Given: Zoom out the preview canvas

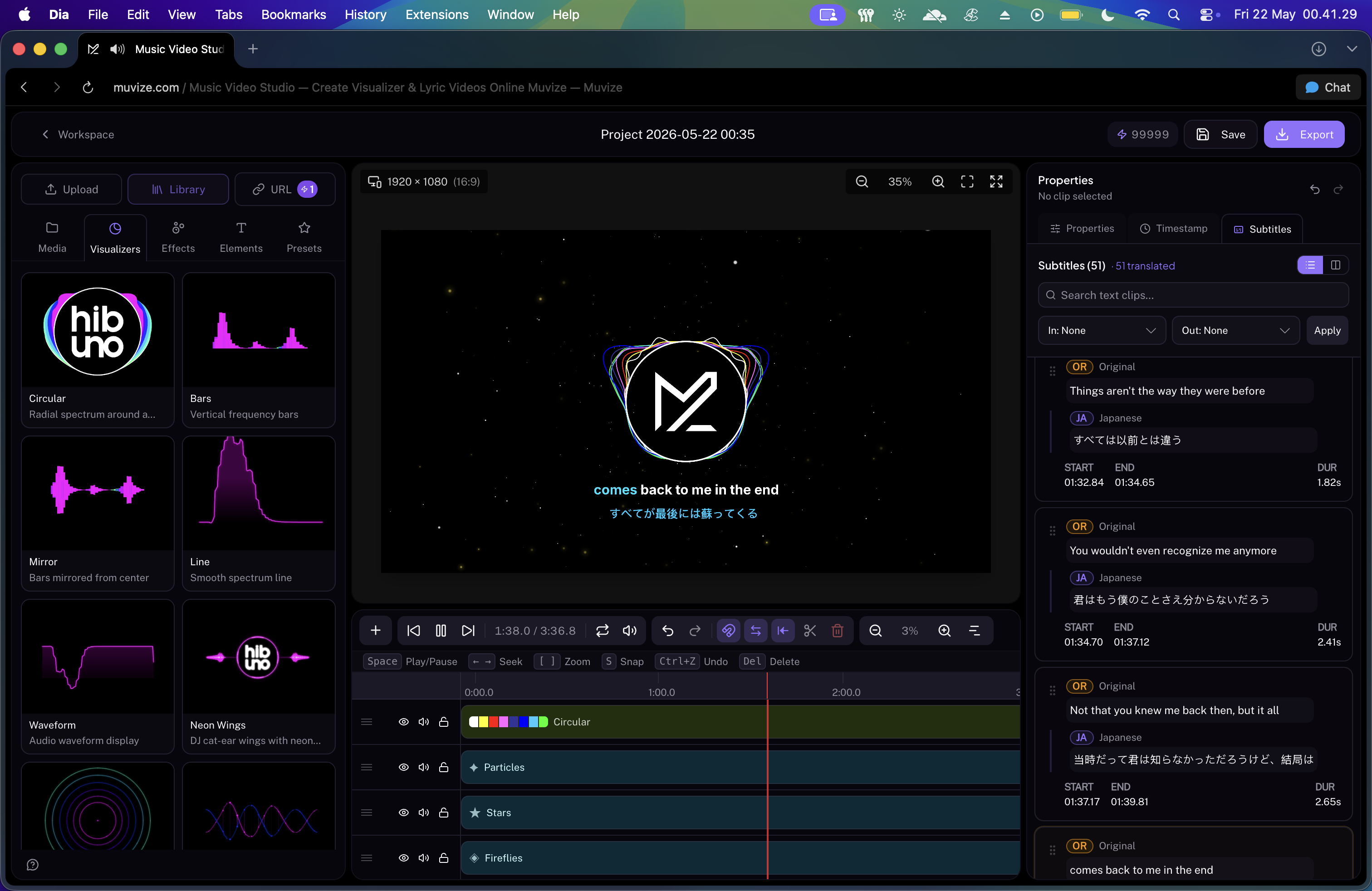Looking at the screenshot, I should pos(862,181).
